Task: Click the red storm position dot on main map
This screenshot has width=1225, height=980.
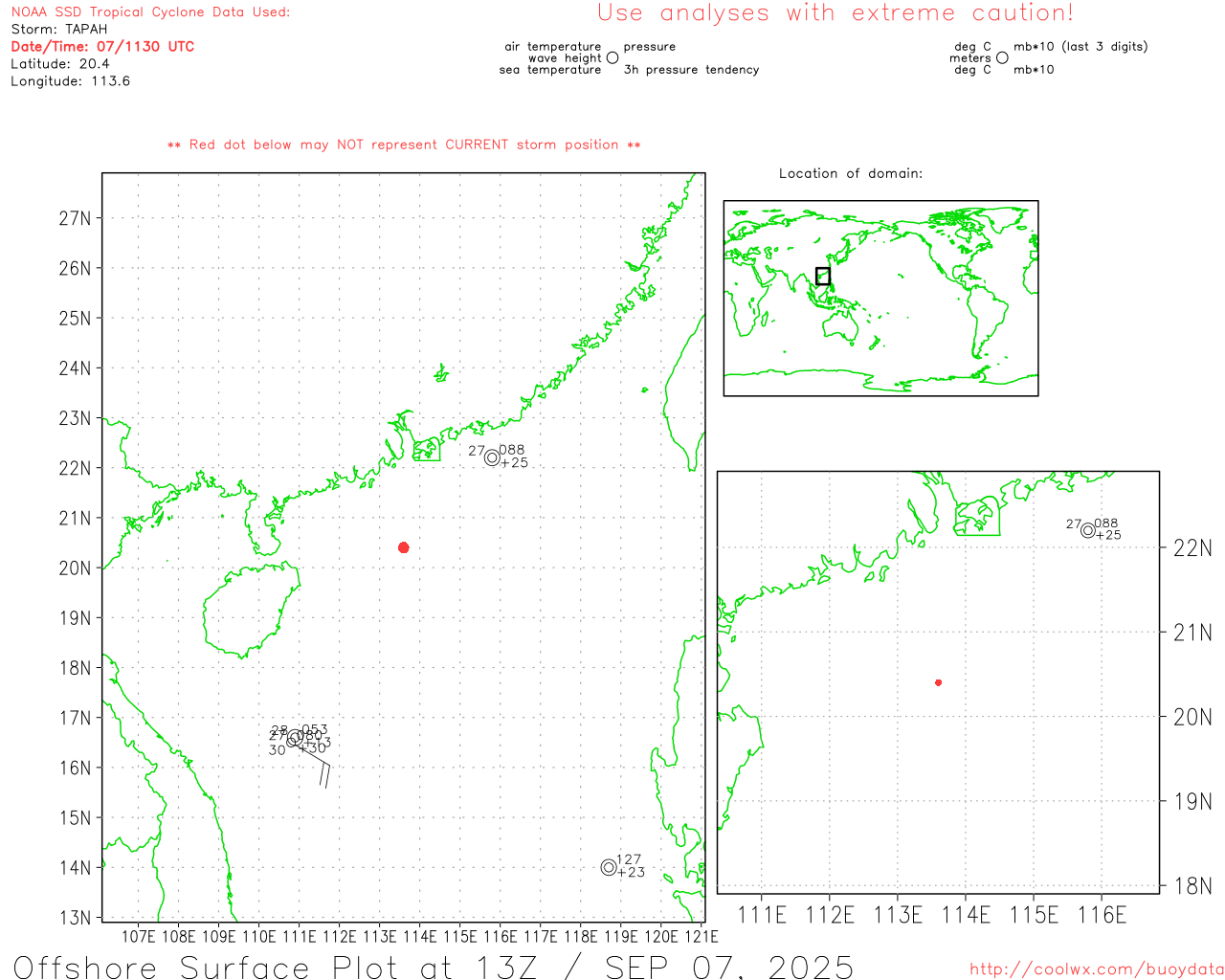Action: point(404,547)
